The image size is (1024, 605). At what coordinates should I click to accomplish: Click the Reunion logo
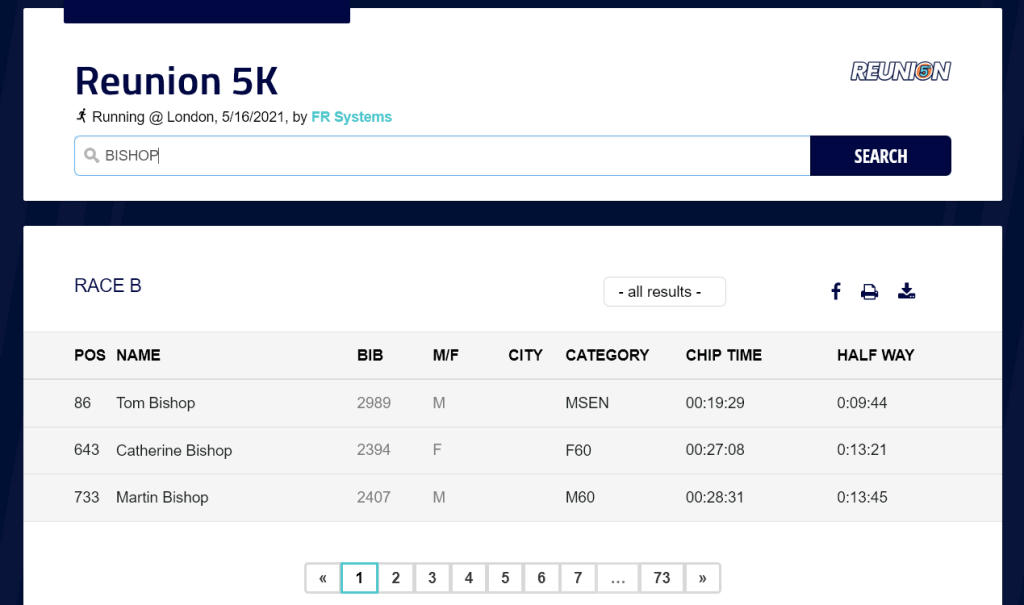(900, 71)
